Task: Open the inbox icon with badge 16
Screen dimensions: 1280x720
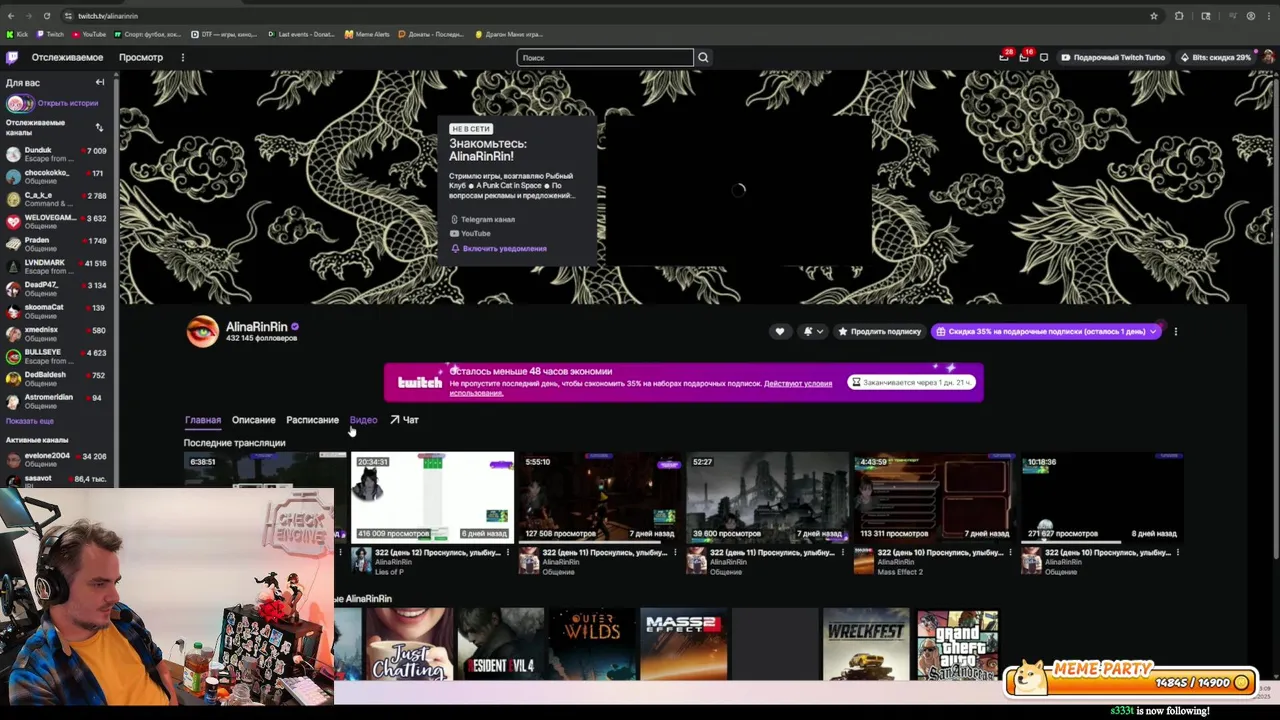Action: (1024, 57)
